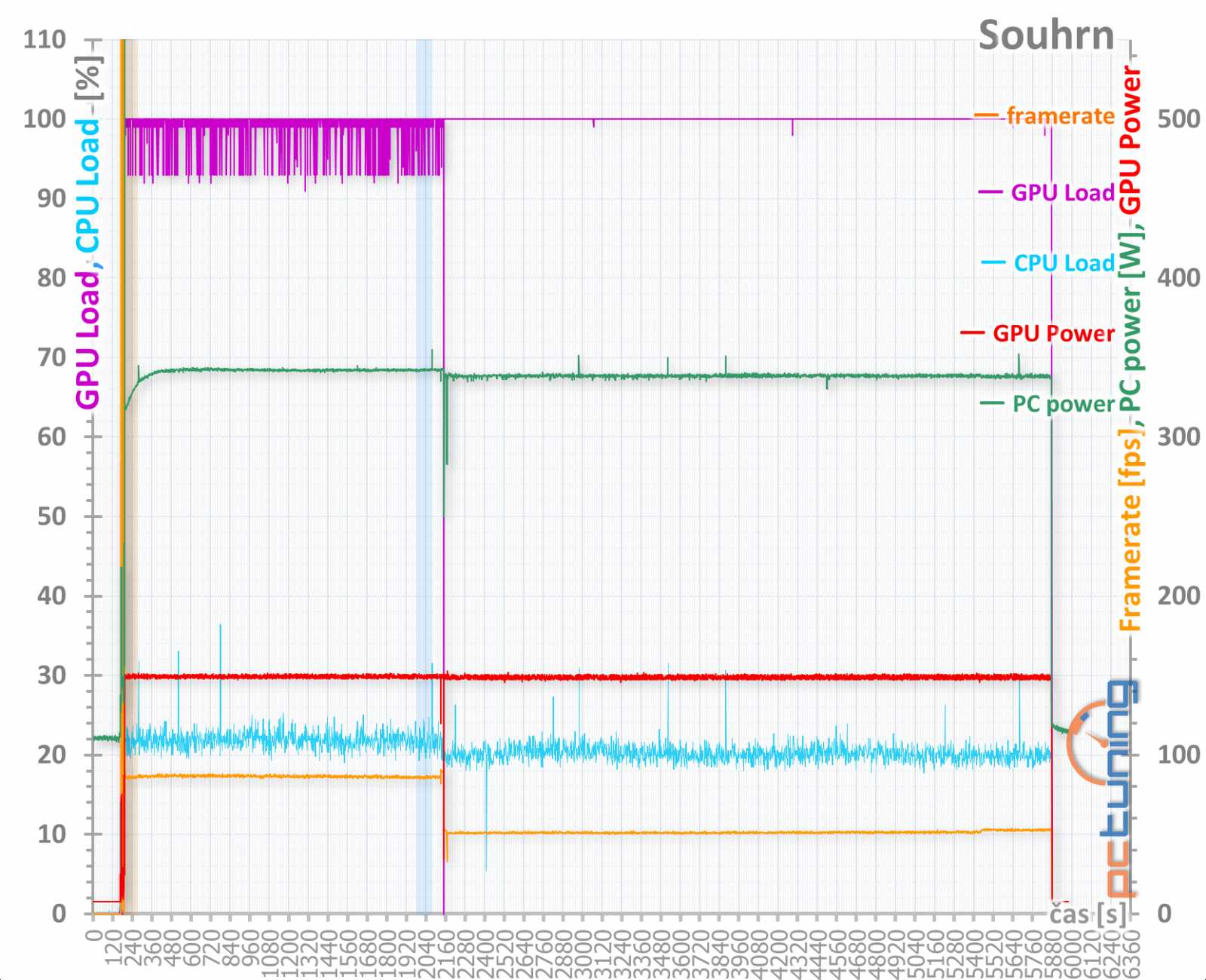
Task: Click left axis value 10
Action: [x=52, y=834]
